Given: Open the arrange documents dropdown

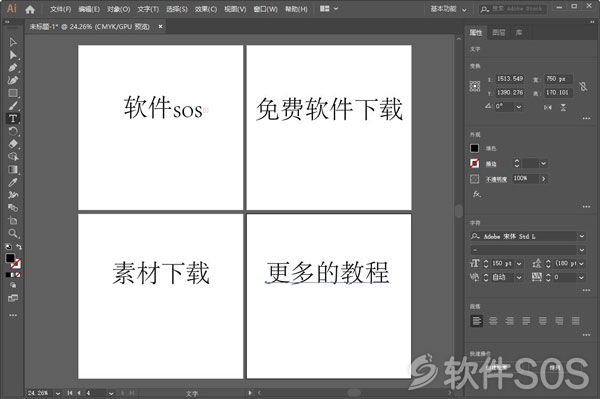Looking at the screenshot, I should tap(329, 8).
